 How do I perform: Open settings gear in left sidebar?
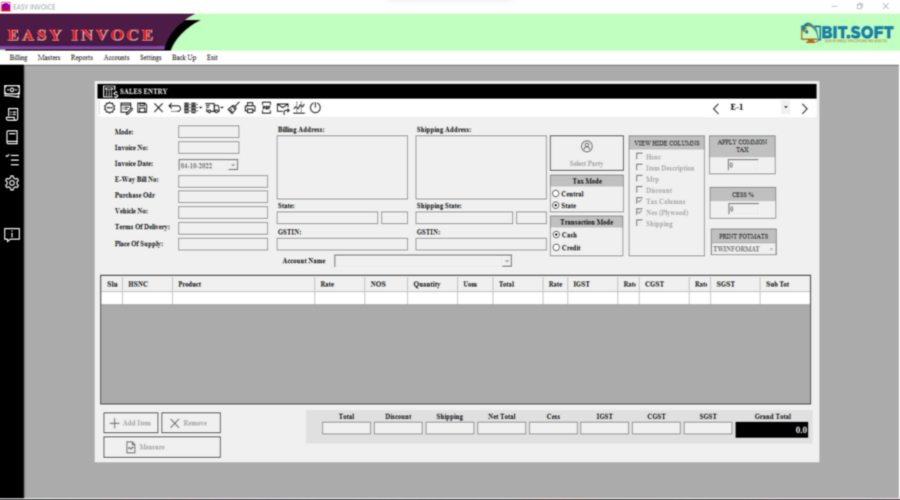pos(12,183)
